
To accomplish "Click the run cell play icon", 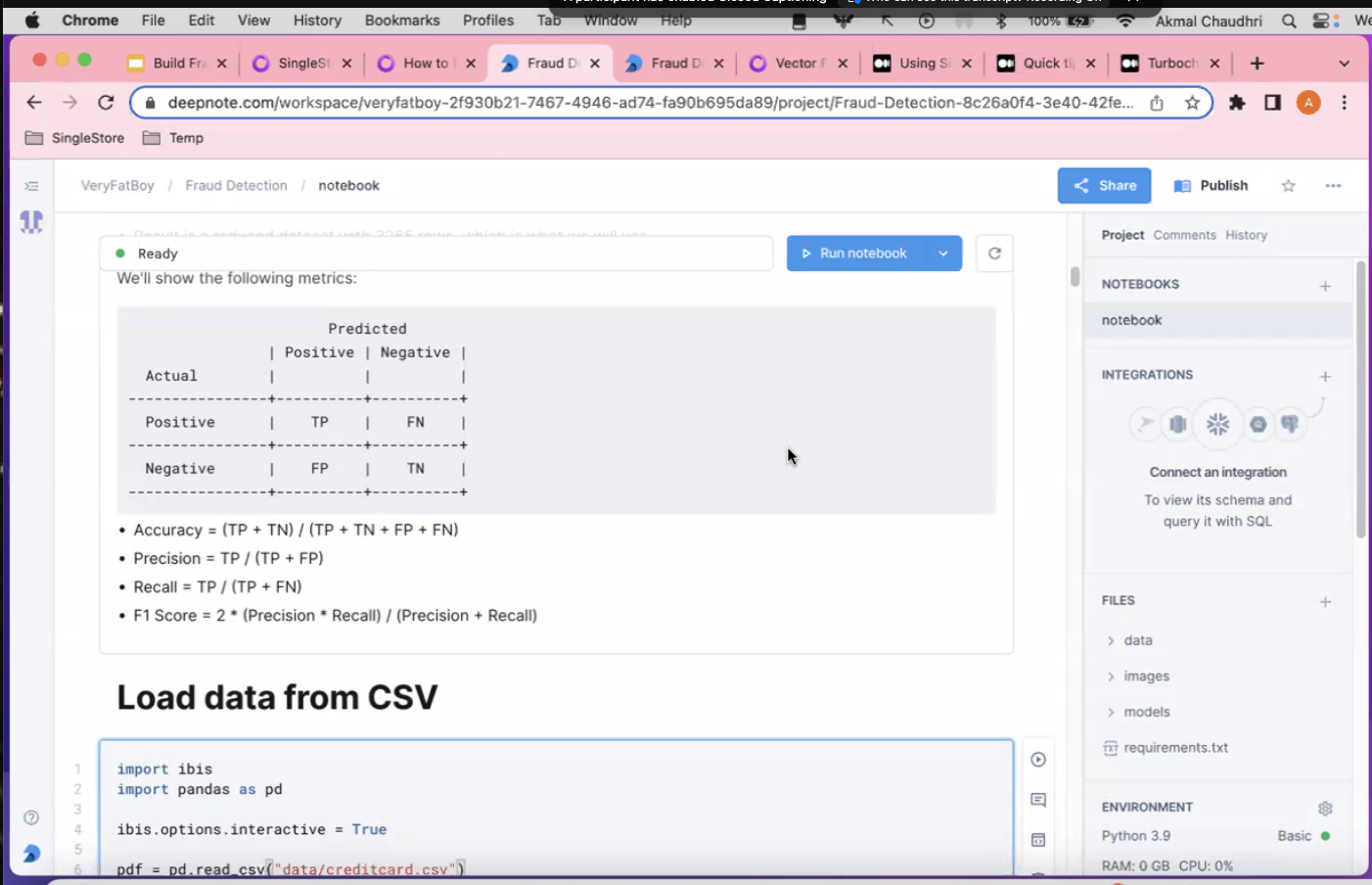I will click(1038, 760).
